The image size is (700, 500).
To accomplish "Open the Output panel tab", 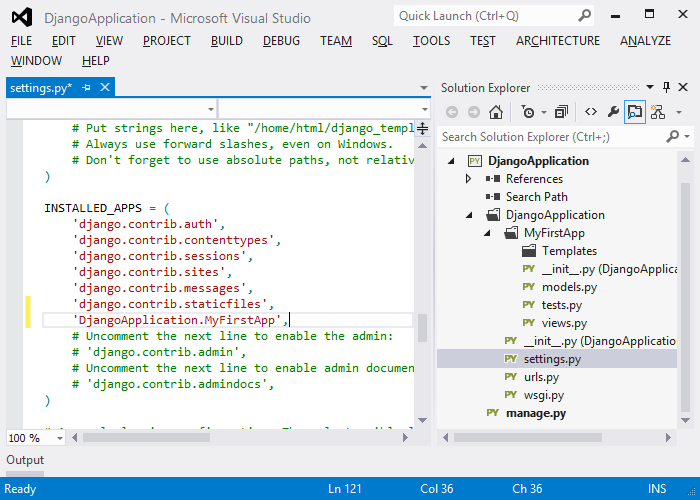I will click(x=25, y=460).
